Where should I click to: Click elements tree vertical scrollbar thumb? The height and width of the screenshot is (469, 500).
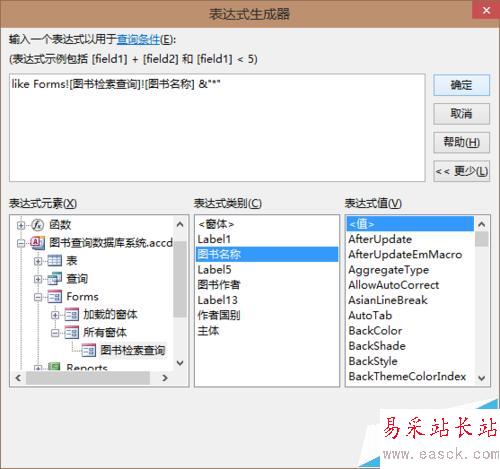(180, 279)
